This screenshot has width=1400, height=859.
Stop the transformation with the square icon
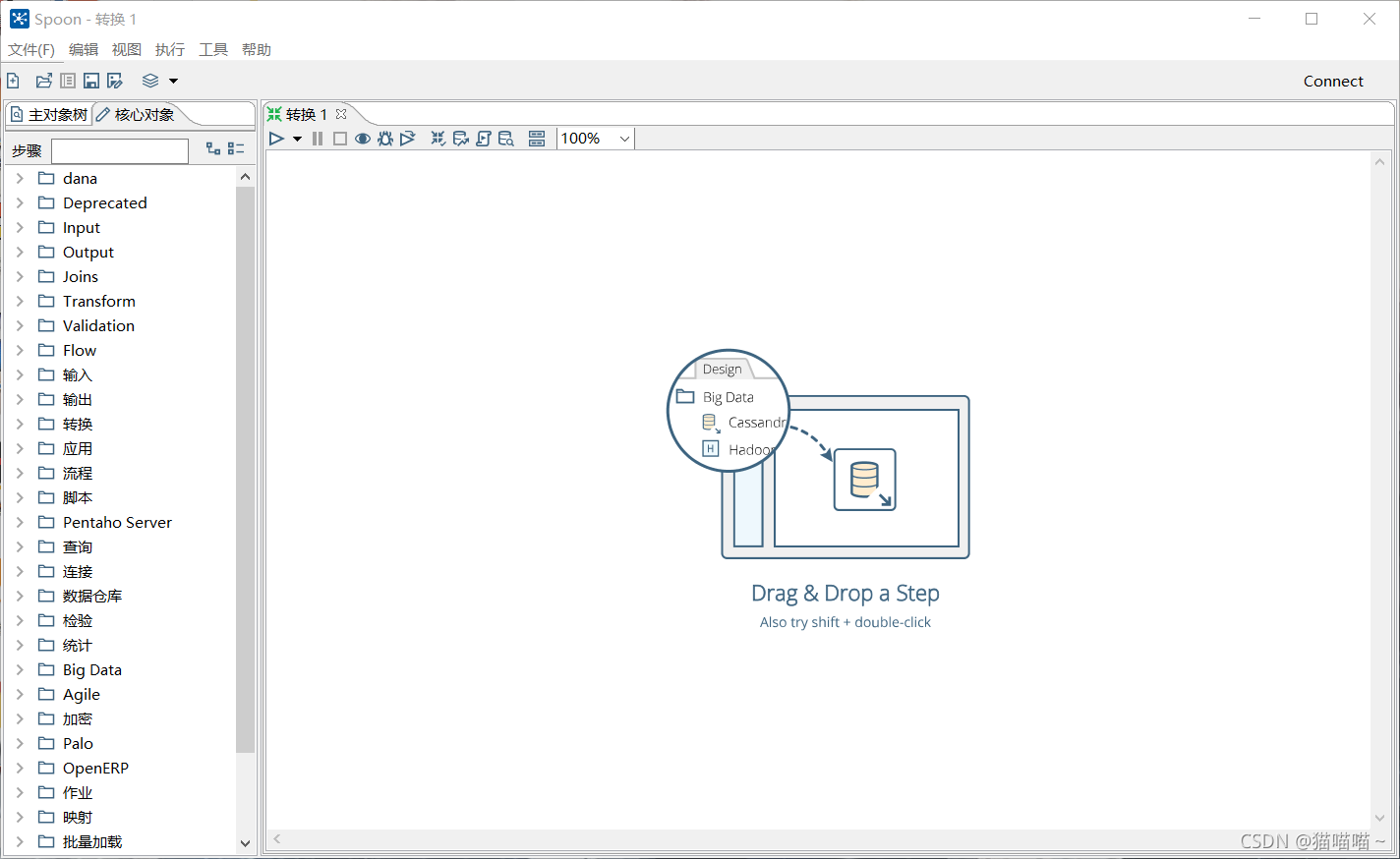pyautogui.click(x=340, y=139)
